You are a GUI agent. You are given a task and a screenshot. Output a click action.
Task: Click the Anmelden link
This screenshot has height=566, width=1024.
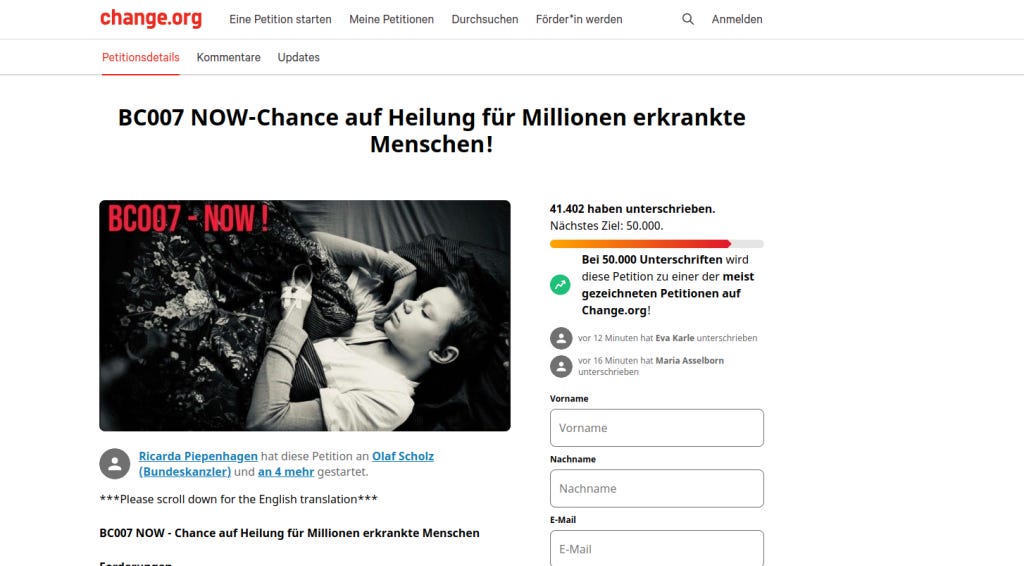click(x=737, y=20)
